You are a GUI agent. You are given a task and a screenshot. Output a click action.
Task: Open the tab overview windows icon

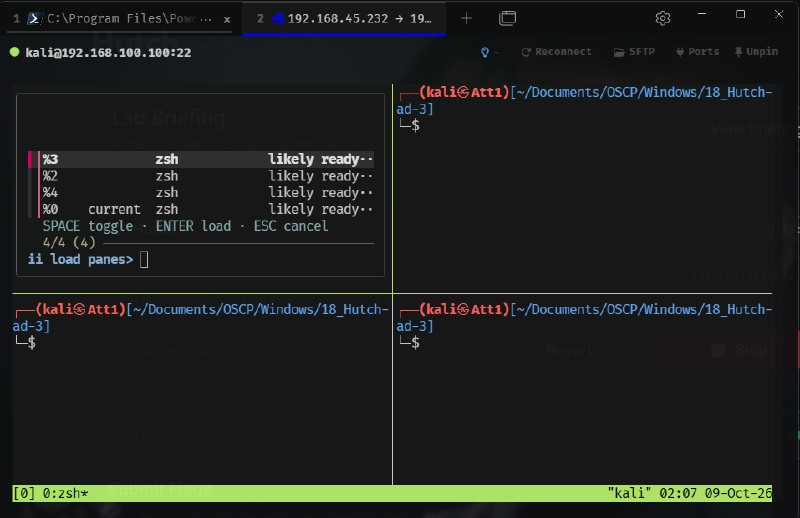[x=507, y=18]
